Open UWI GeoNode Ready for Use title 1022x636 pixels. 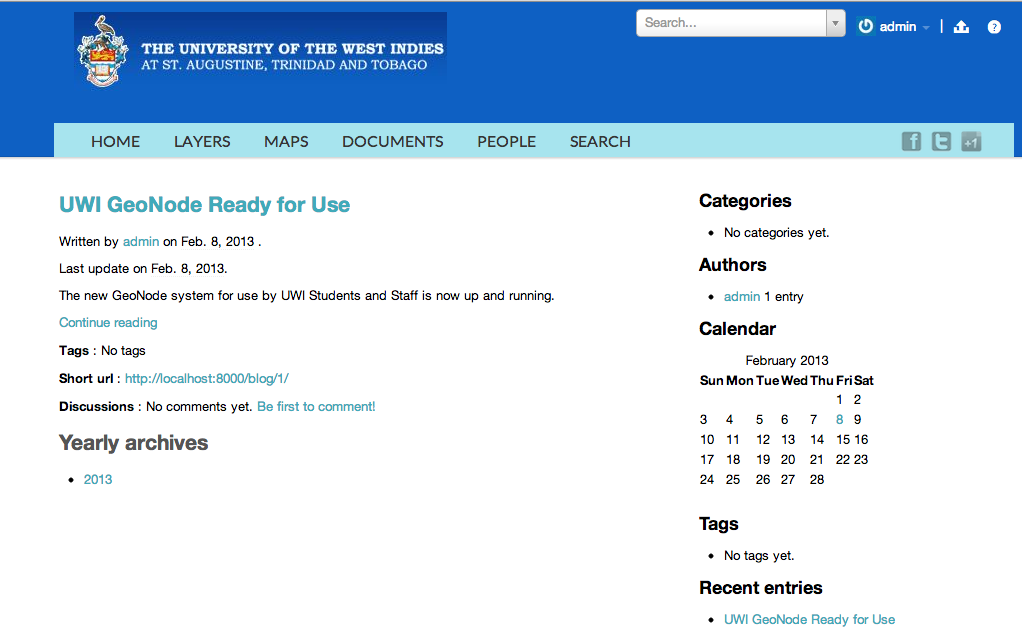point(205,205)
